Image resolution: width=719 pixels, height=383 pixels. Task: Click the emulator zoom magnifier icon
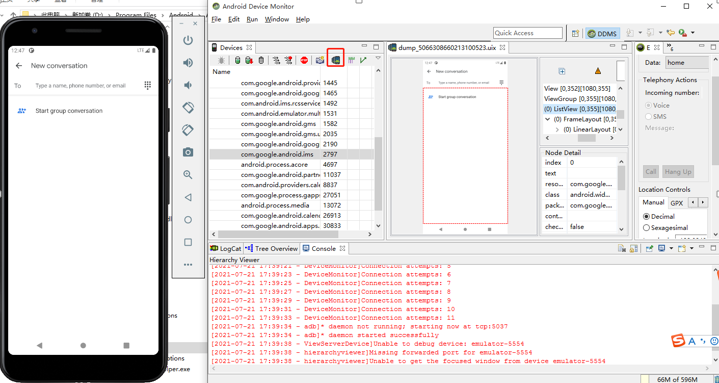[188, 175]
